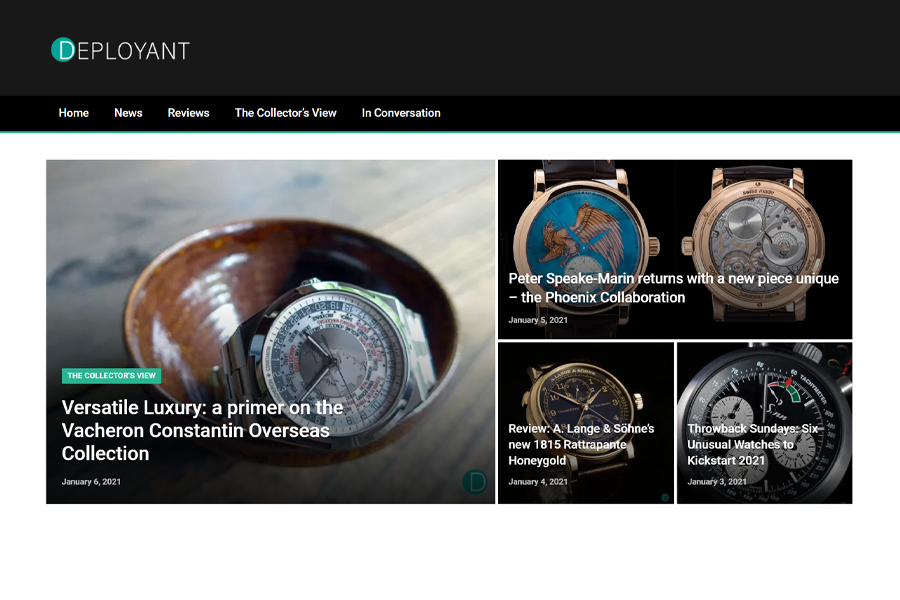Open the In Conversation section
Screen dimensions: 900x600
pyautogui.click(x=401, y=113)
